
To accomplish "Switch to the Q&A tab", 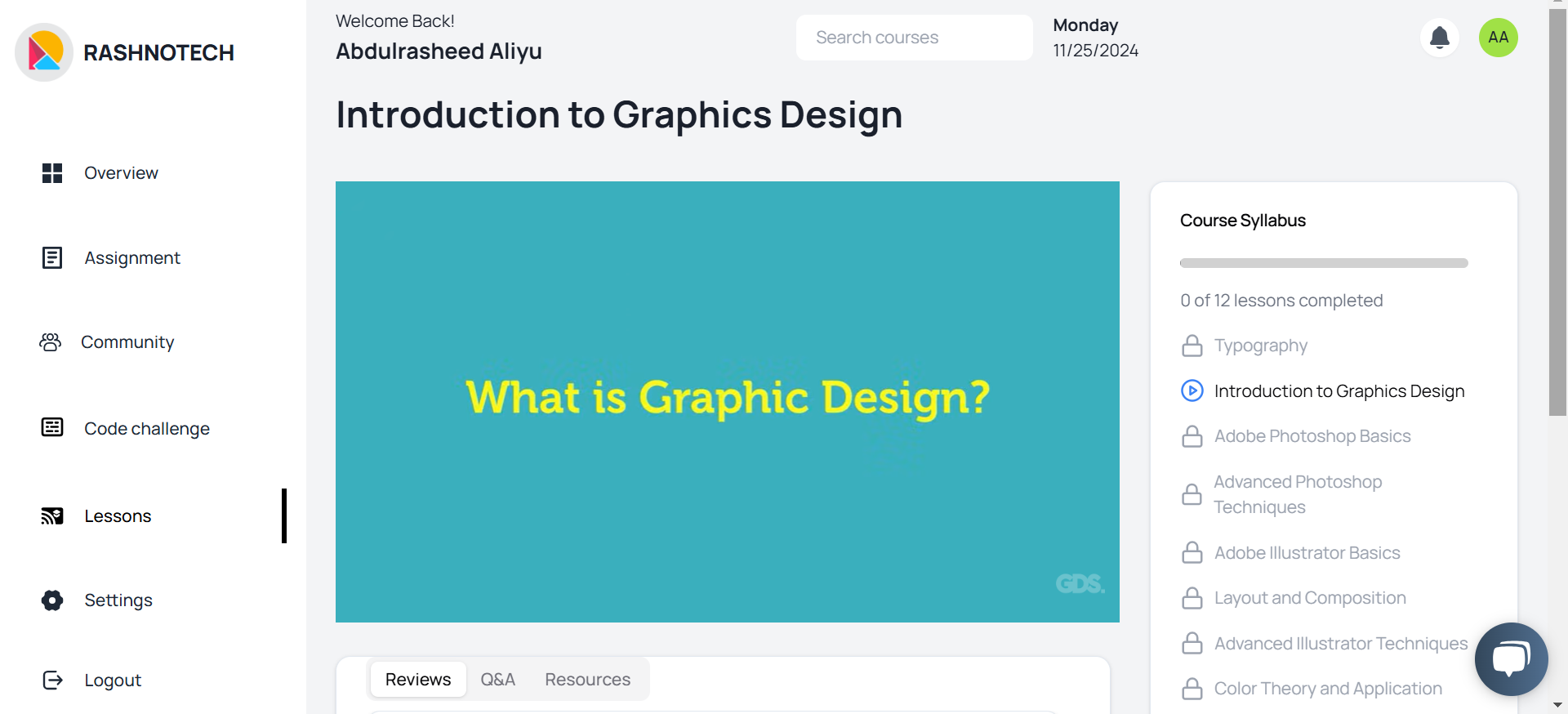I will click(x=497, y=680).
